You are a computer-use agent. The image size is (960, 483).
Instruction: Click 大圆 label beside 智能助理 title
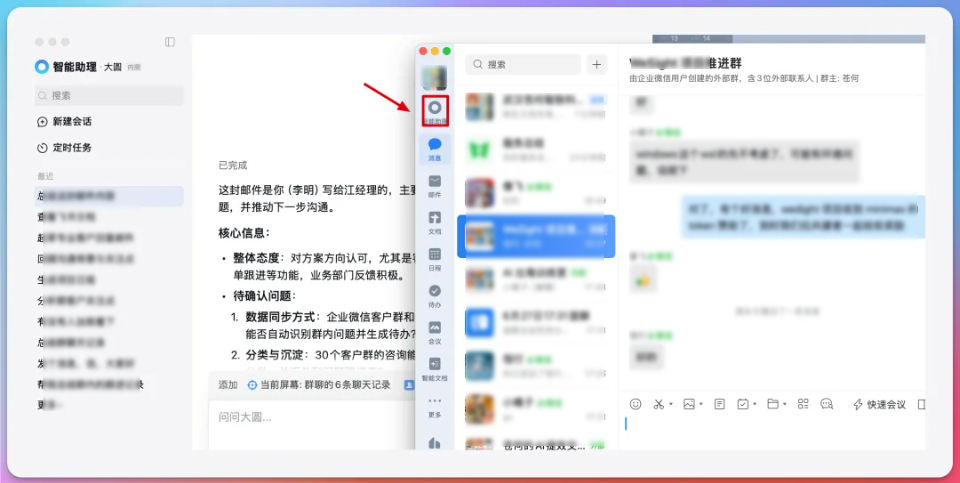(x=113, y=67)
